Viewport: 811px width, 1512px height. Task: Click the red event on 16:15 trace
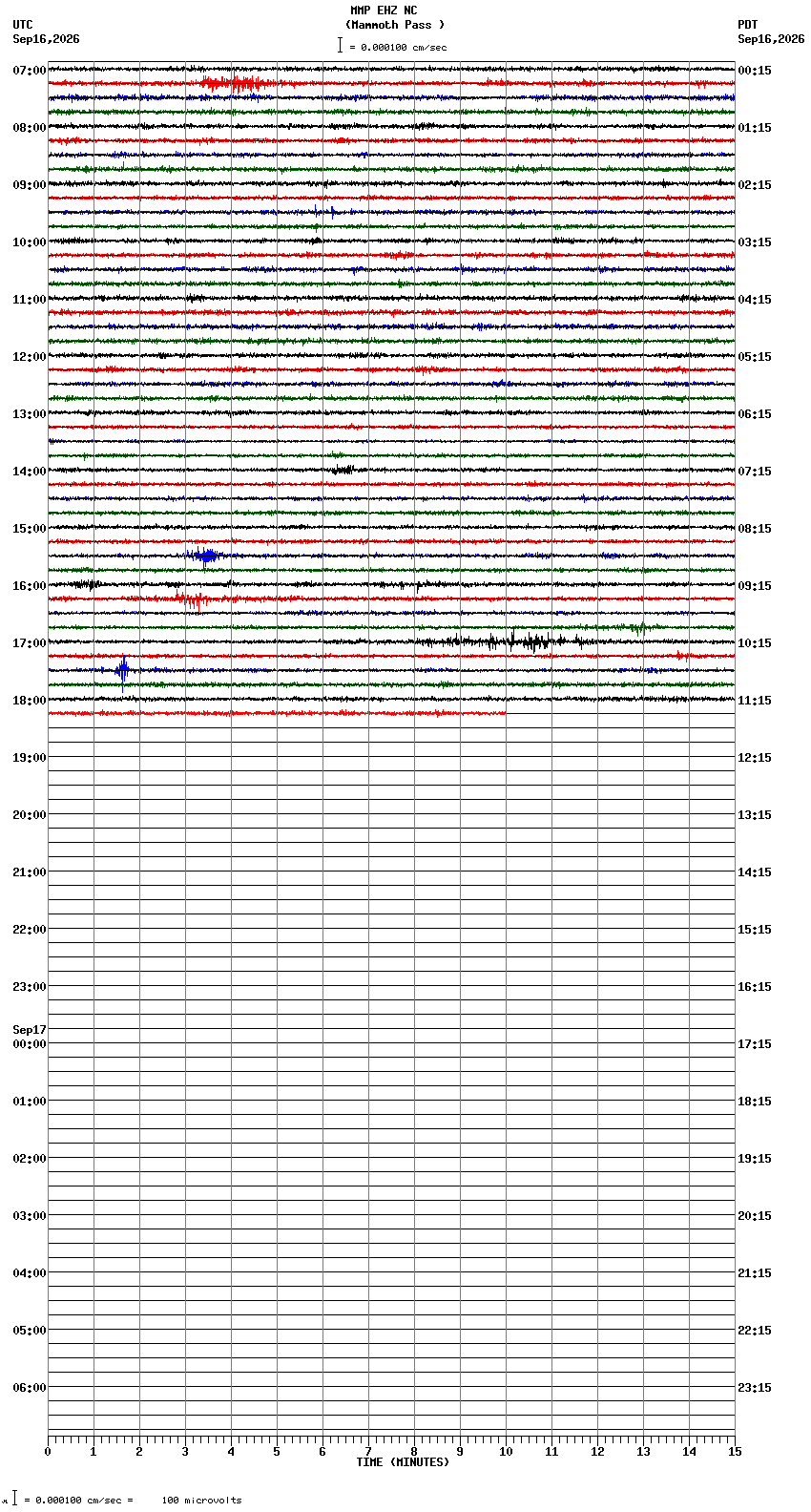pos(194,599)
